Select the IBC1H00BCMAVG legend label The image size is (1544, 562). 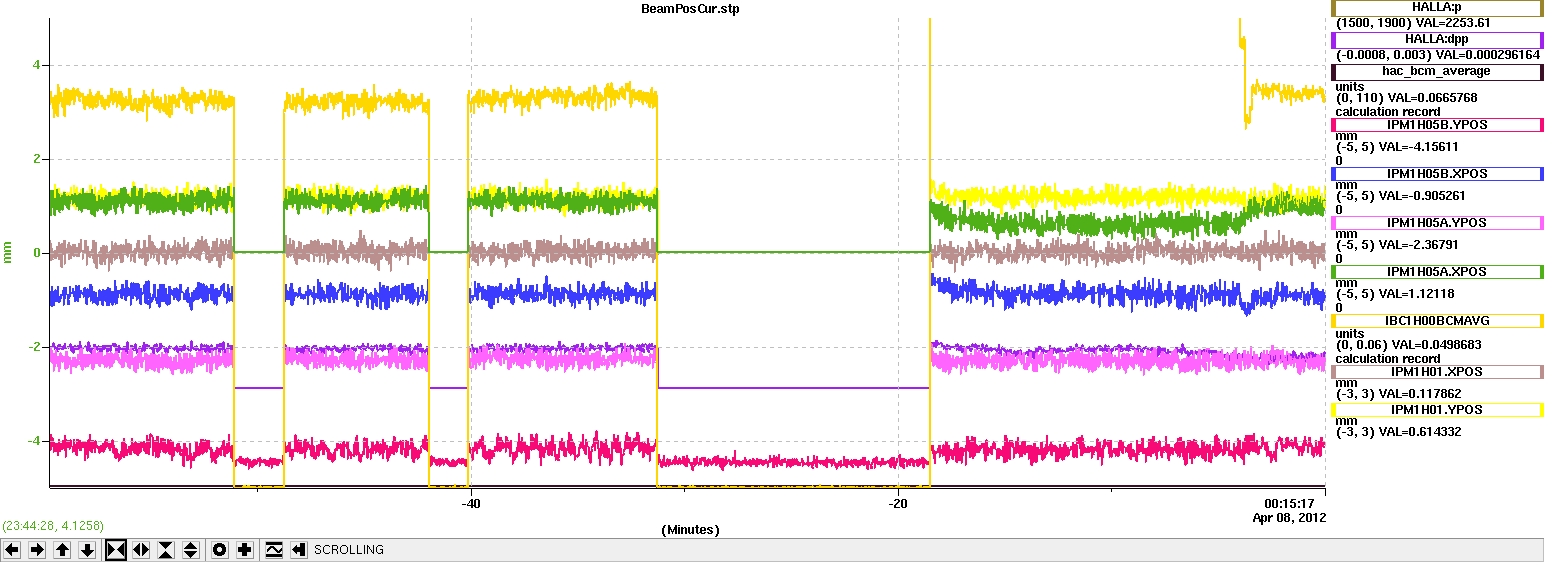[x=1436, y=321]
